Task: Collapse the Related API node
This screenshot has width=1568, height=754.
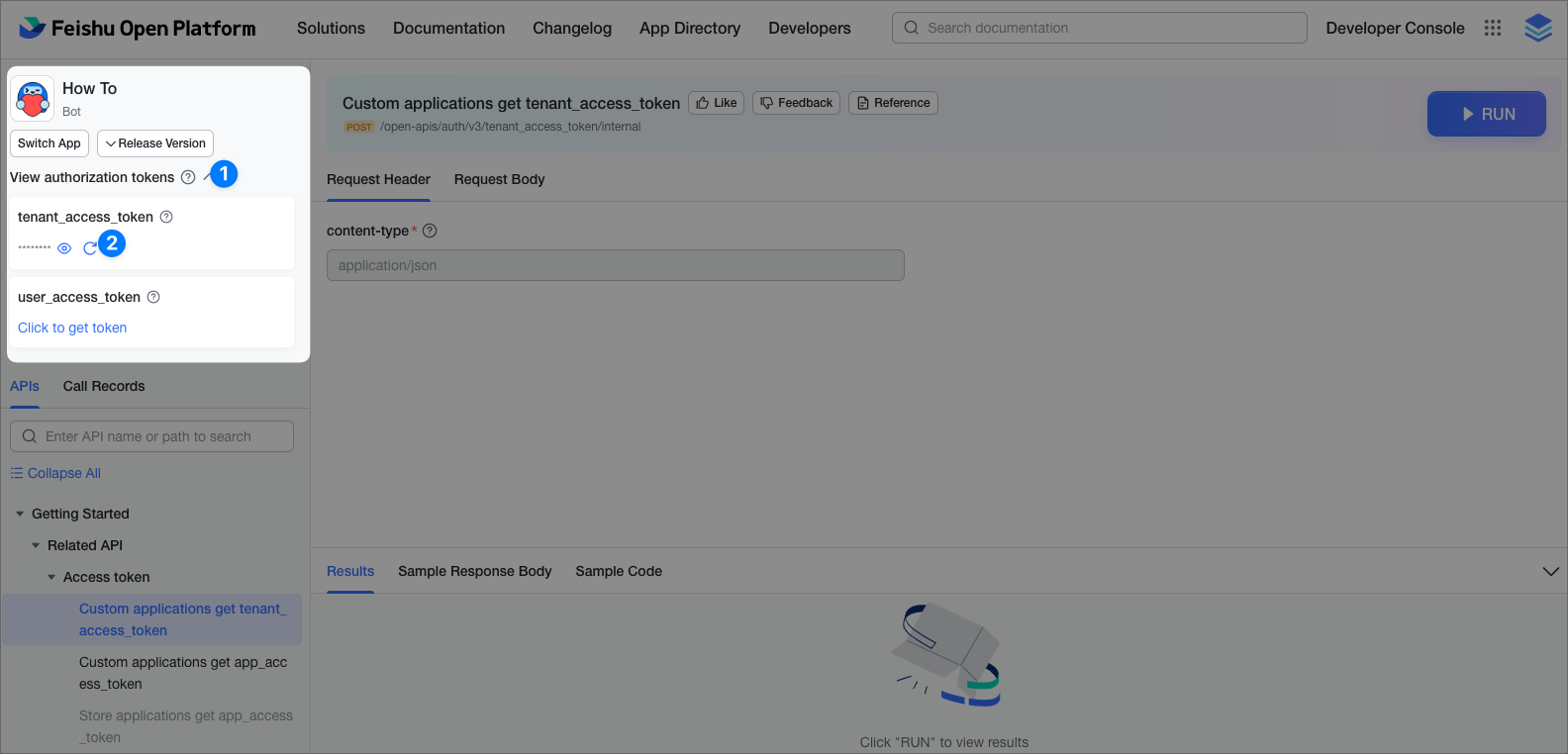Action: tap(36, 545)
